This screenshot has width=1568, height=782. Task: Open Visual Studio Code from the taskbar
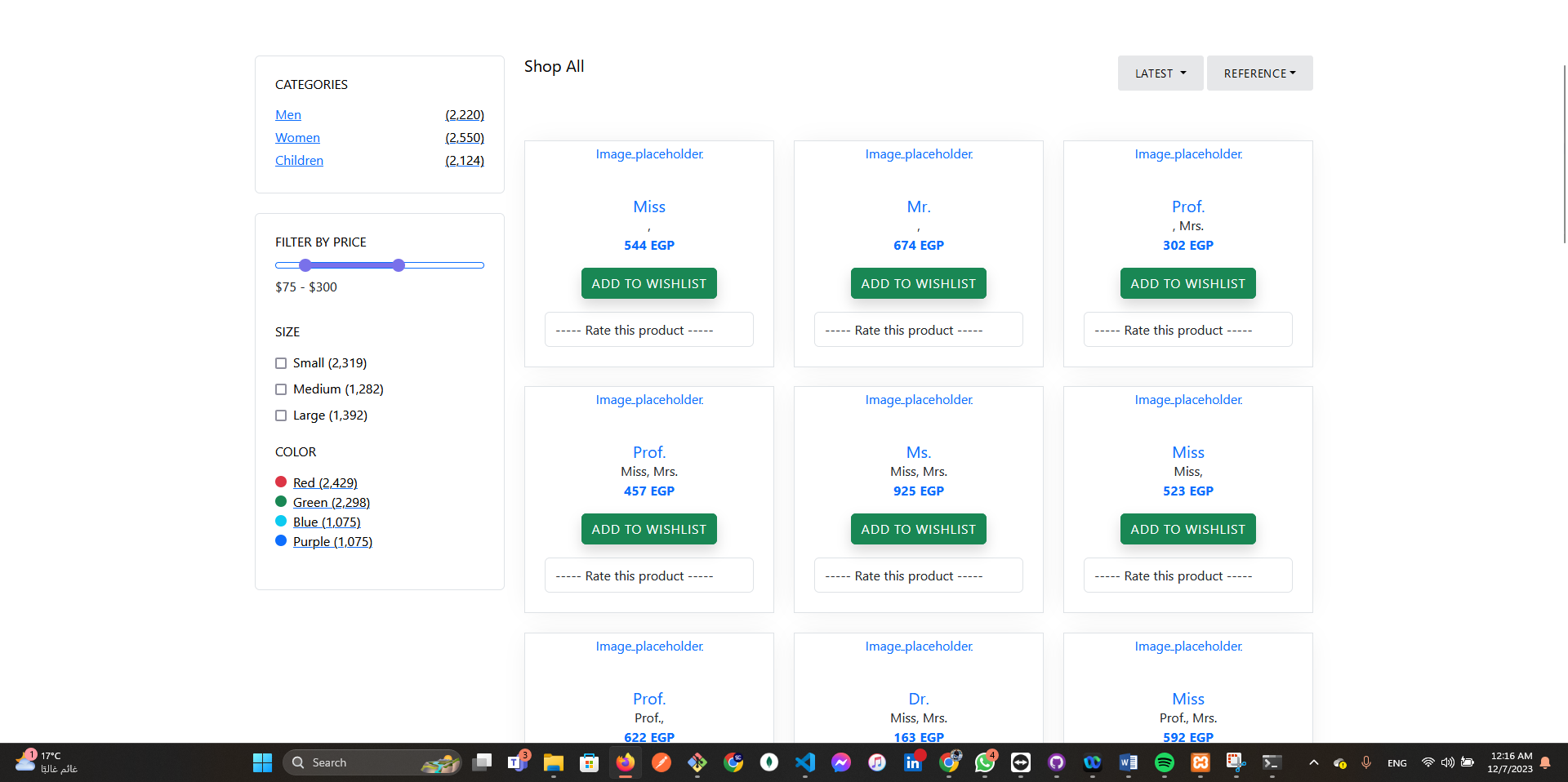805,762
